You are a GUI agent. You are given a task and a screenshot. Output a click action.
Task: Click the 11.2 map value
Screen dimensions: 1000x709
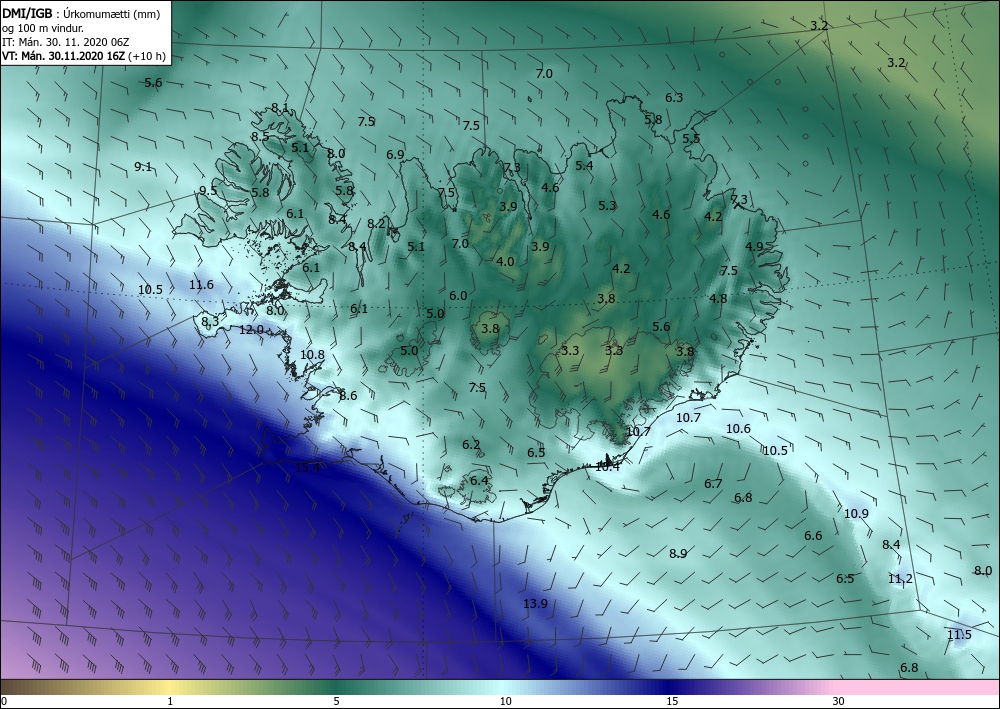pyautogui.click(x=900, y=578)
